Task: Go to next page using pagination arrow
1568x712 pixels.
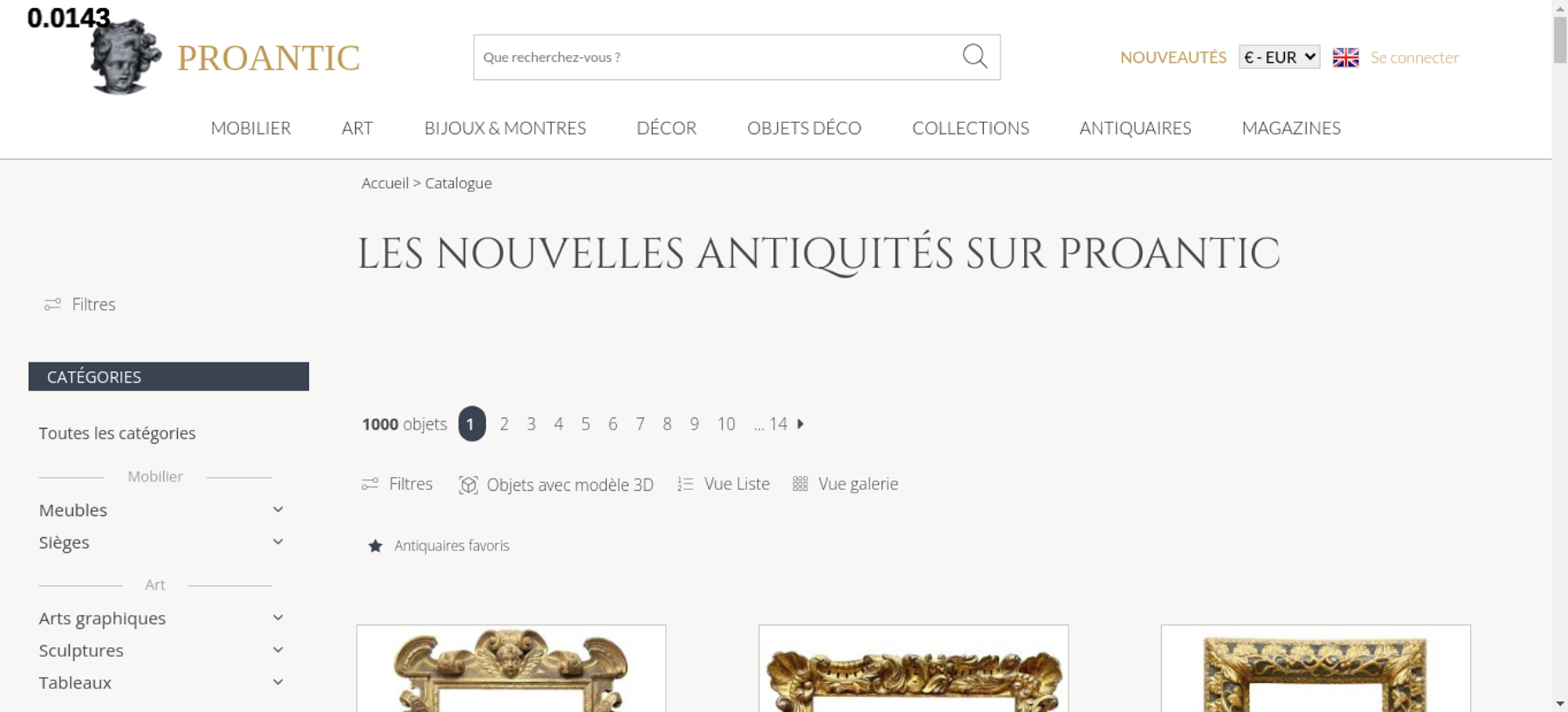Action: coord(800,424)
